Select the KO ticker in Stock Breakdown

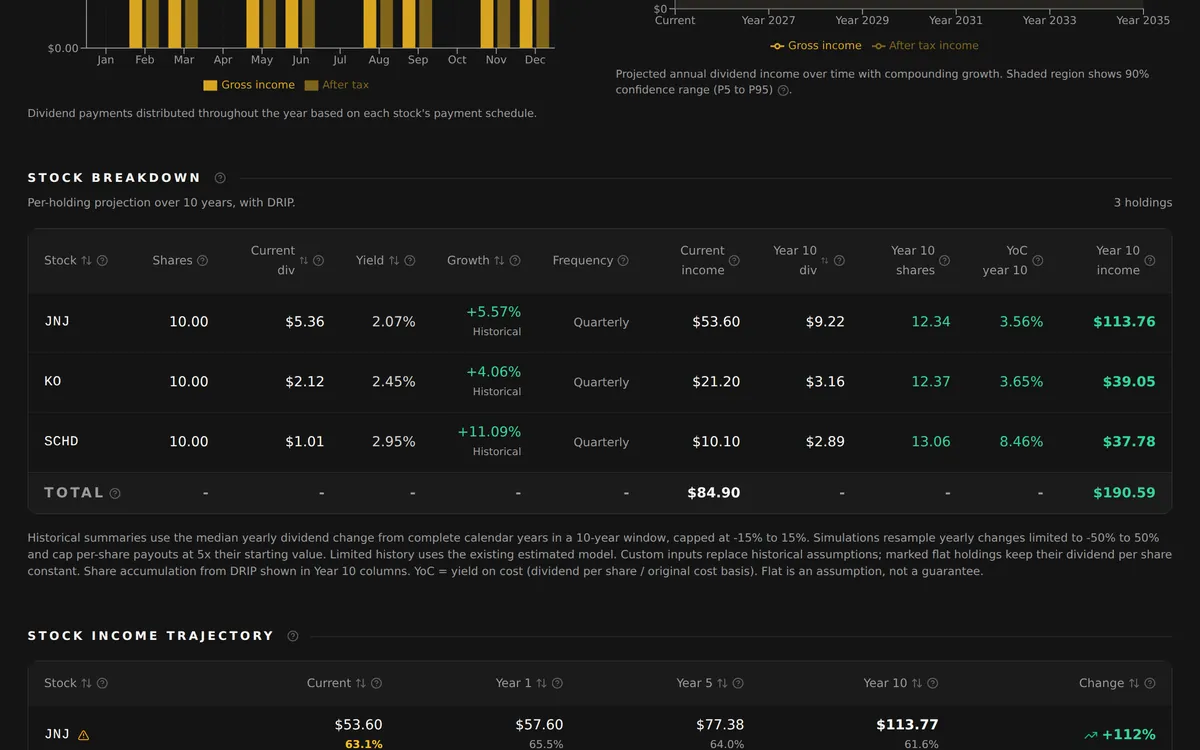(x=53, y=382)
